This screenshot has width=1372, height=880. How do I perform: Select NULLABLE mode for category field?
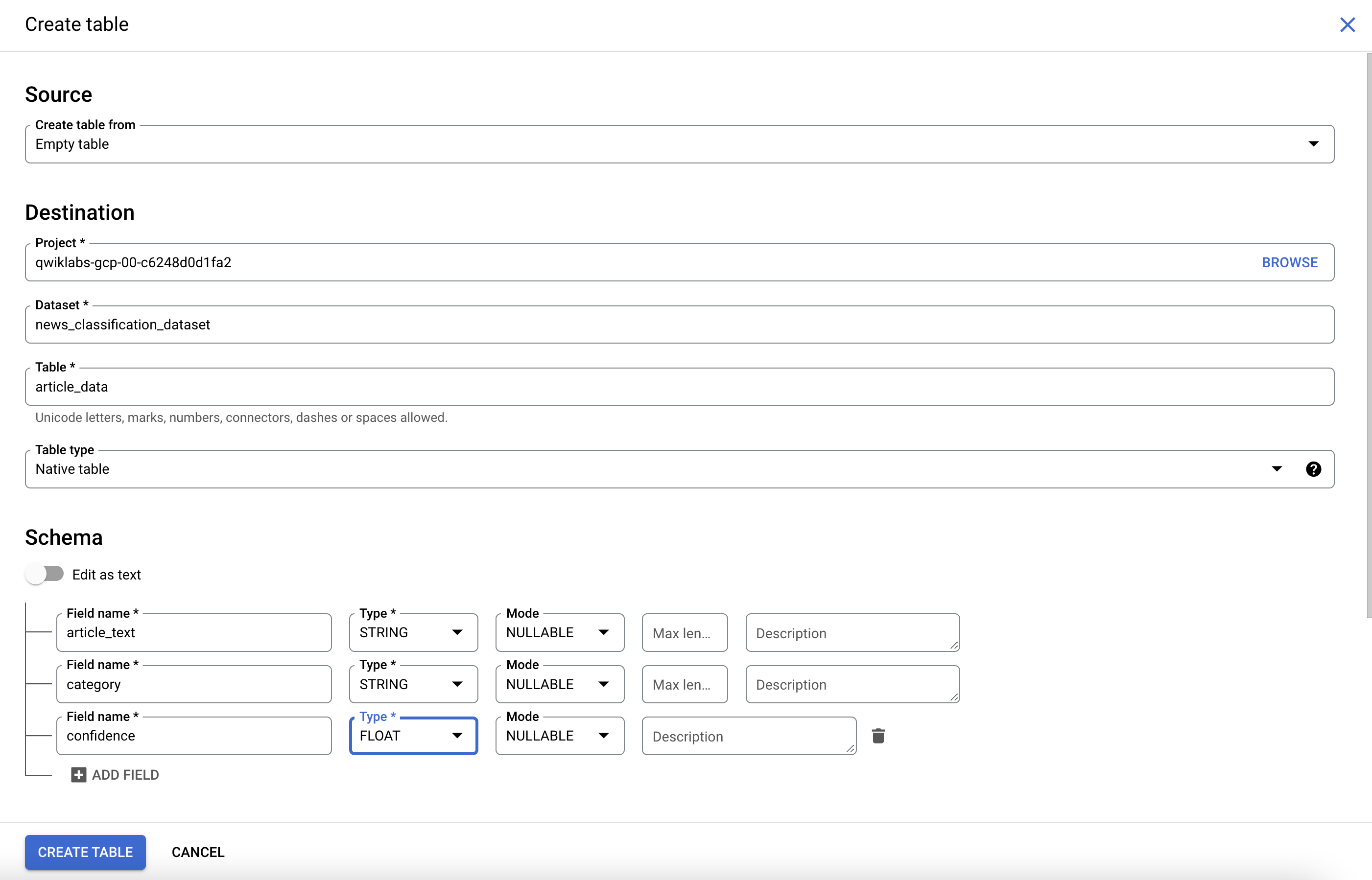[x=557, y=684]
